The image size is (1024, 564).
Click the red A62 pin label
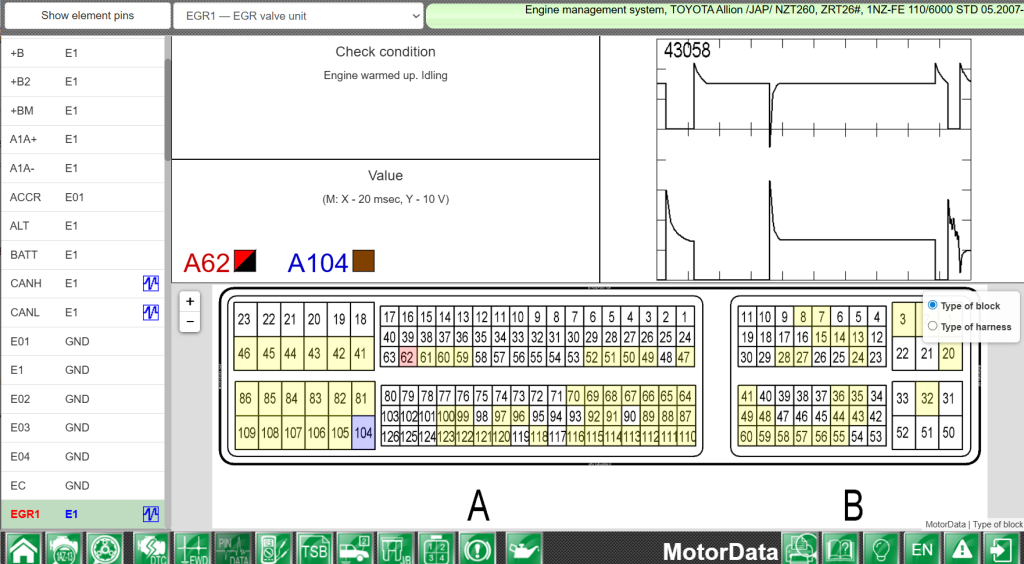[x=206, y=262]
